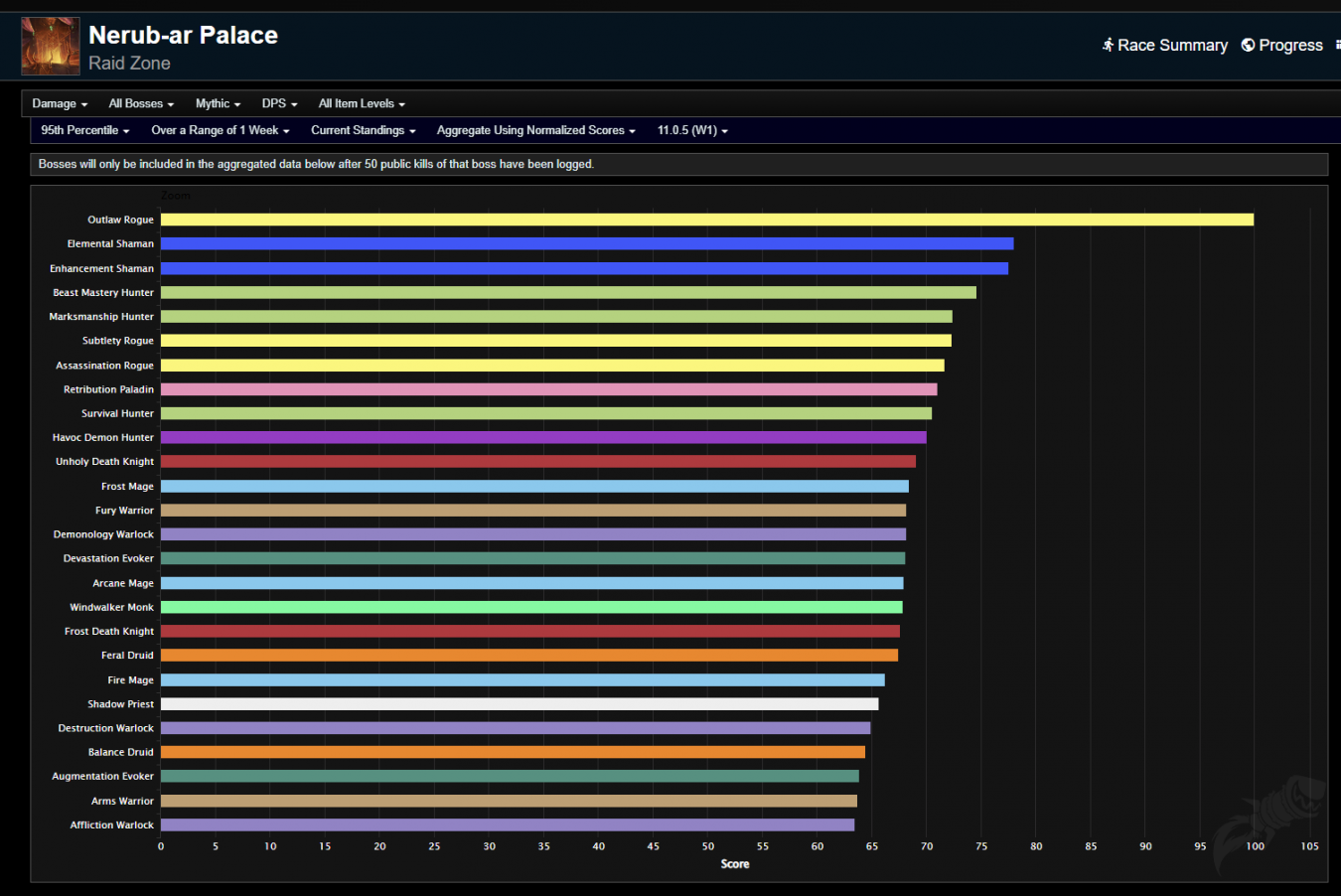The height and width of the screenshot is (896, 1341).
Task: Open the Race Summary link text
Action: coord(1172,45)
